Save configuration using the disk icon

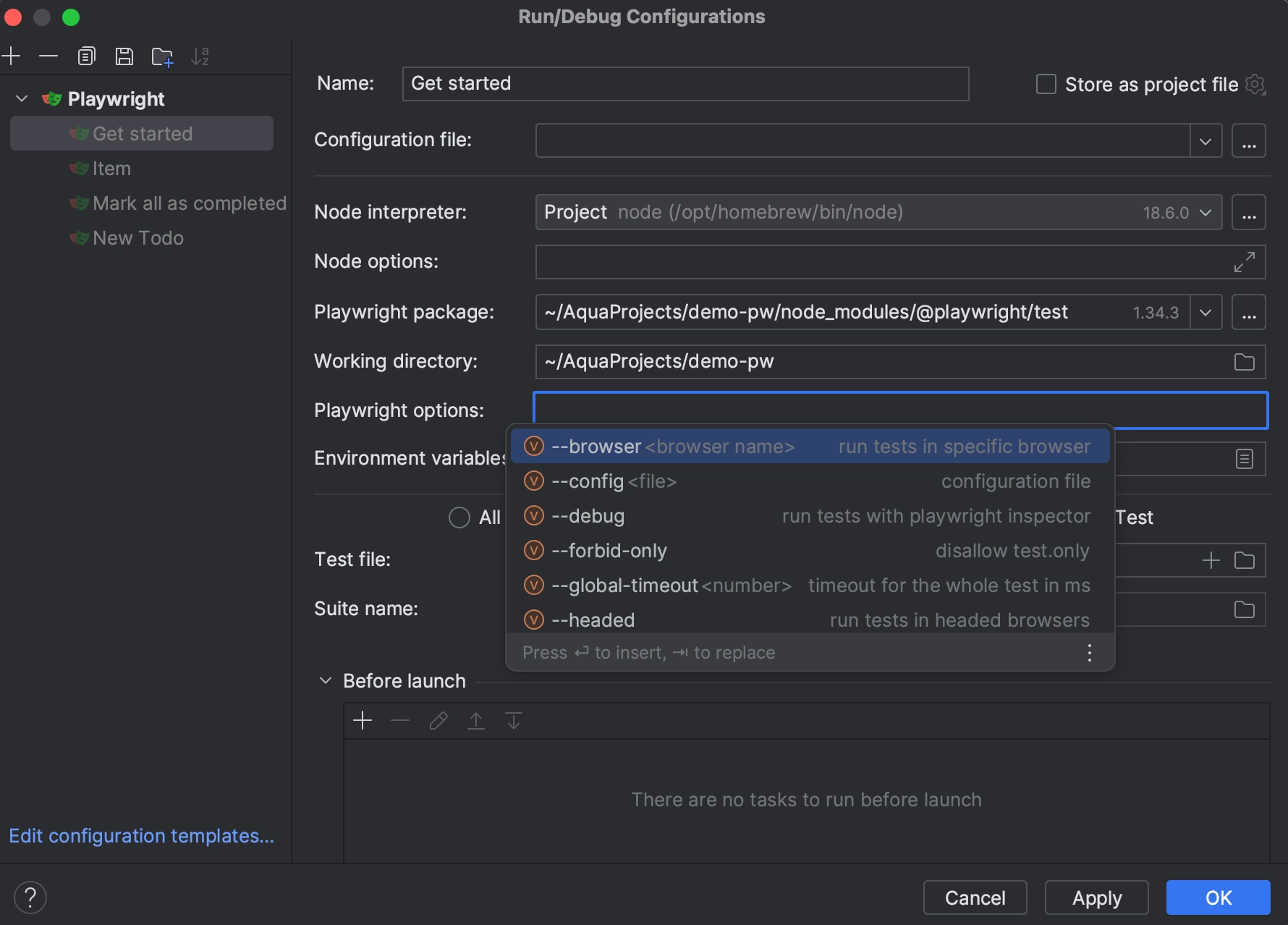(124, 56)
